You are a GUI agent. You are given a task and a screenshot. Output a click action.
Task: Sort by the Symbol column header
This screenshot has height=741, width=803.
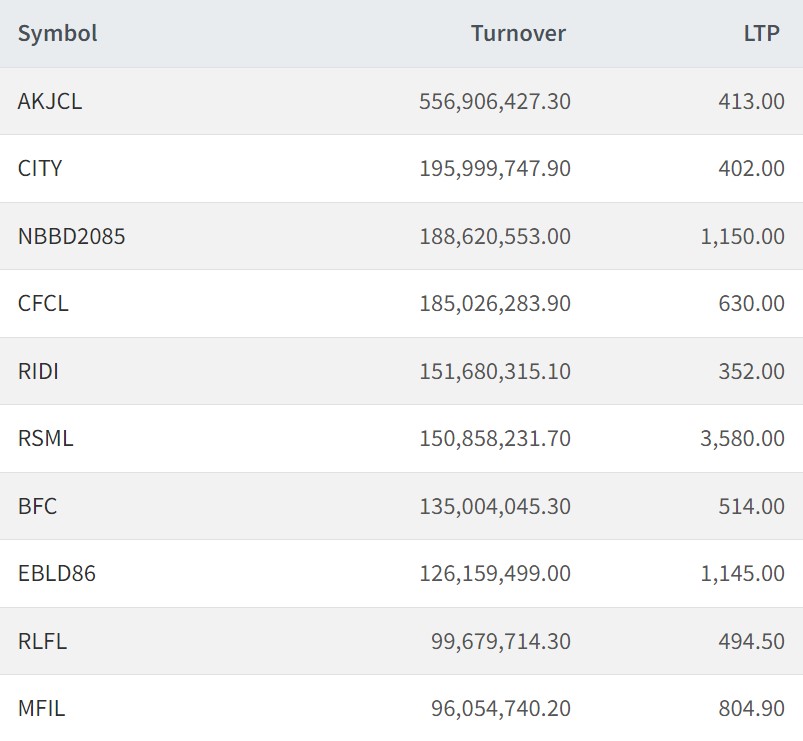click(x=57, y=34)
